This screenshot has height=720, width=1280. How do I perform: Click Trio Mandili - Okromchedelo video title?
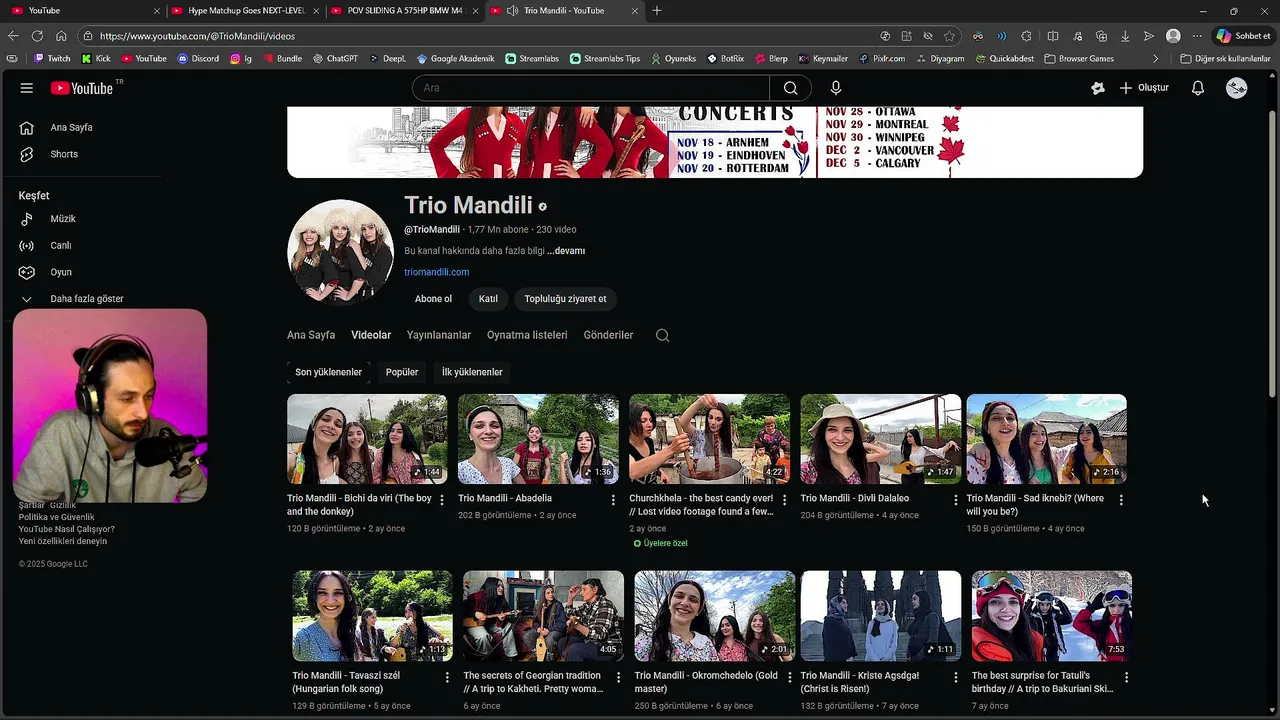[706, 682]
